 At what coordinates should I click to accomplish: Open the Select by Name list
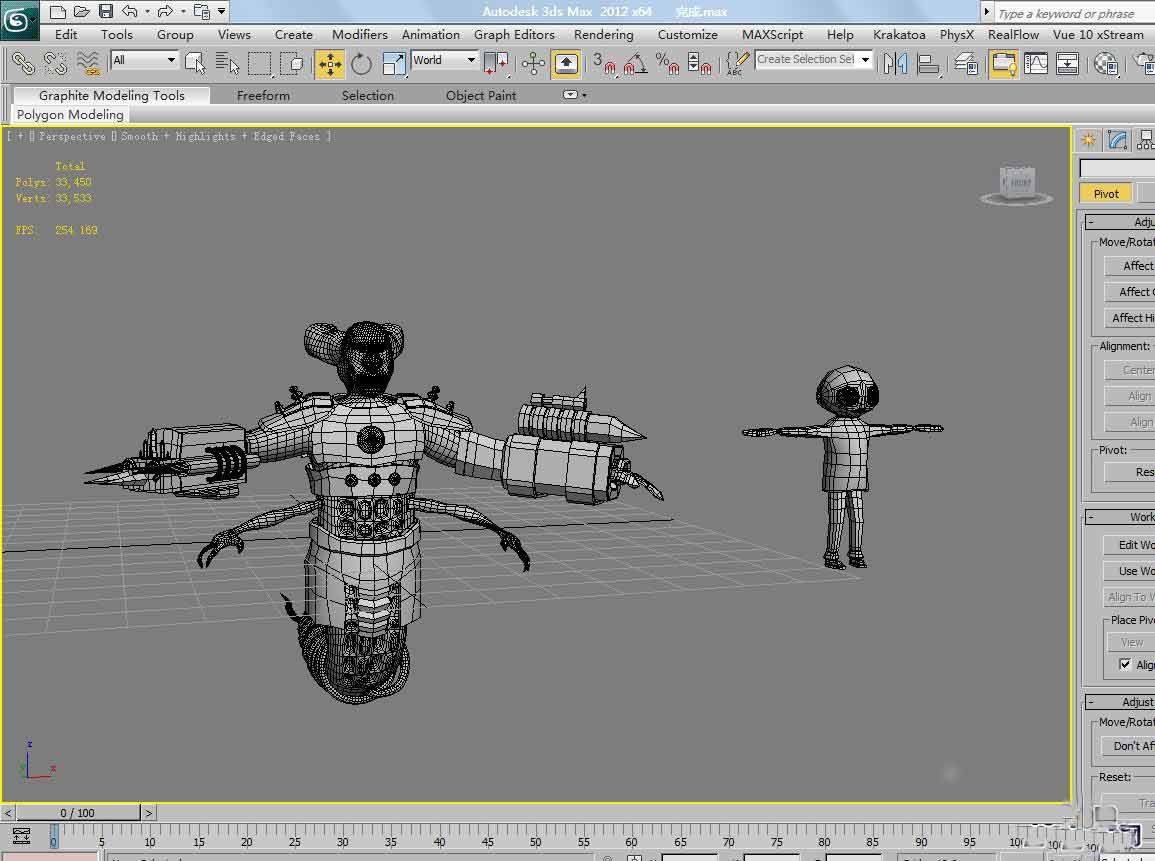pyautogui.click(x=227, y=64)
